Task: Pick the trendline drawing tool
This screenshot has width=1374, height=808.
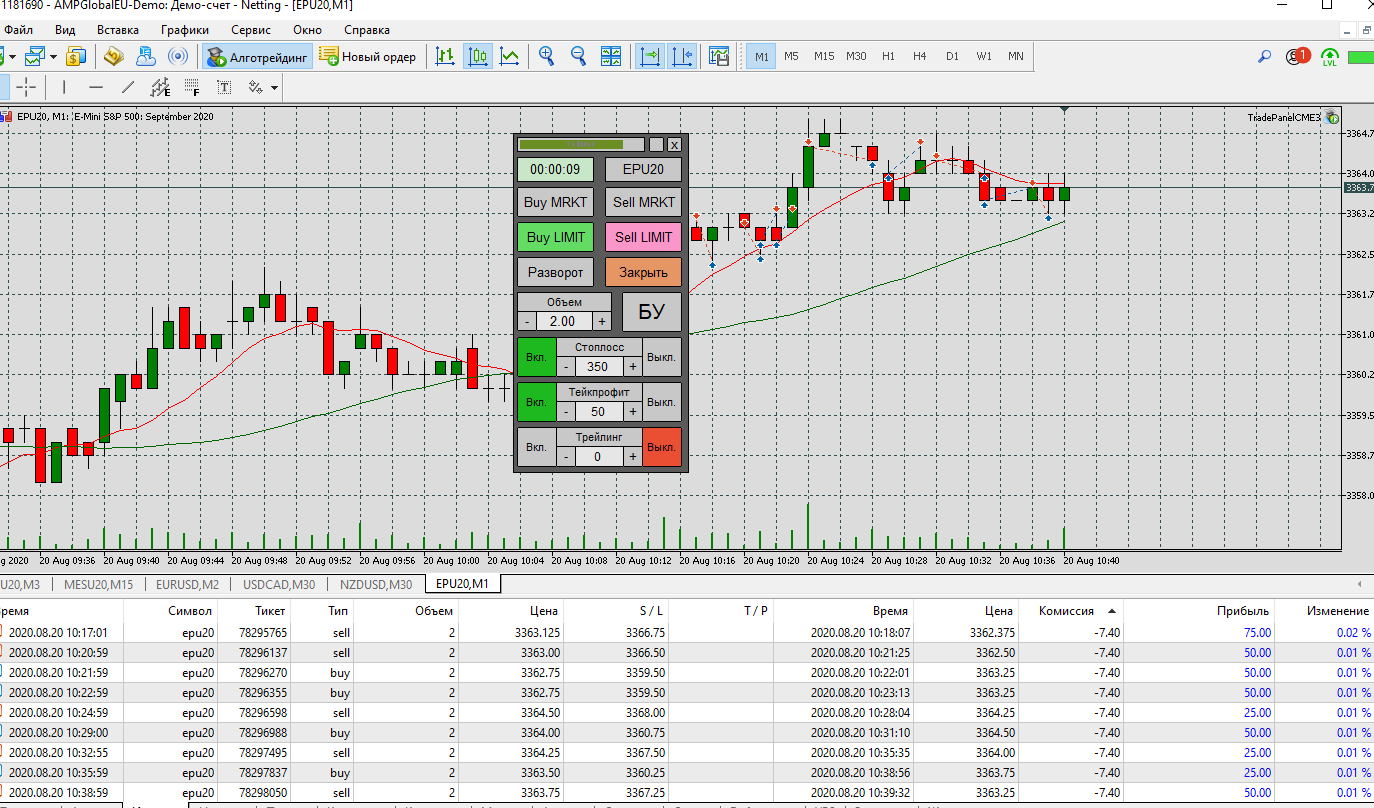Action: 127,87
